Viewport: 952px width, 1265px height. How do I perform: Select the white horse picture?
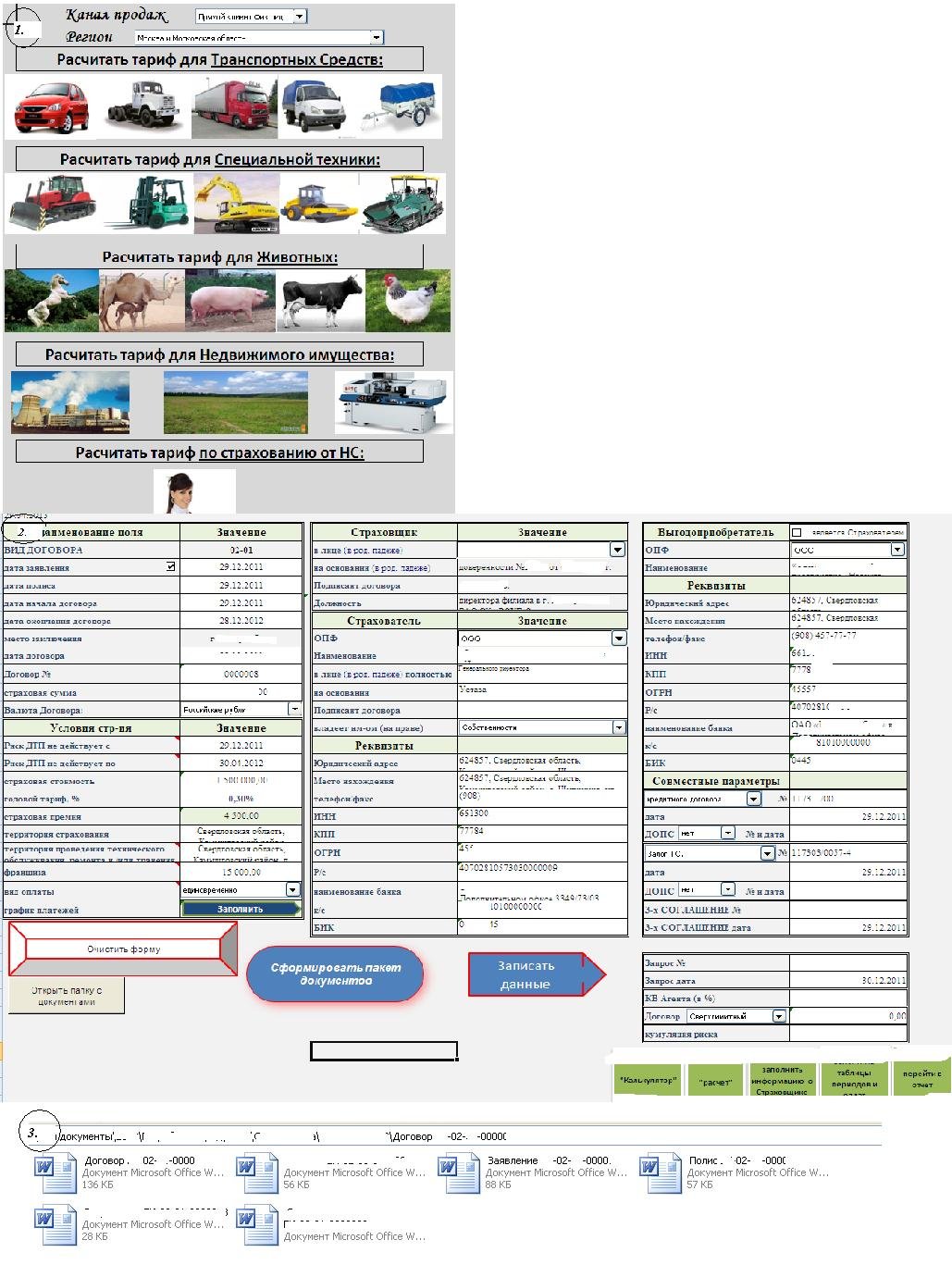[x=51, y=300]
